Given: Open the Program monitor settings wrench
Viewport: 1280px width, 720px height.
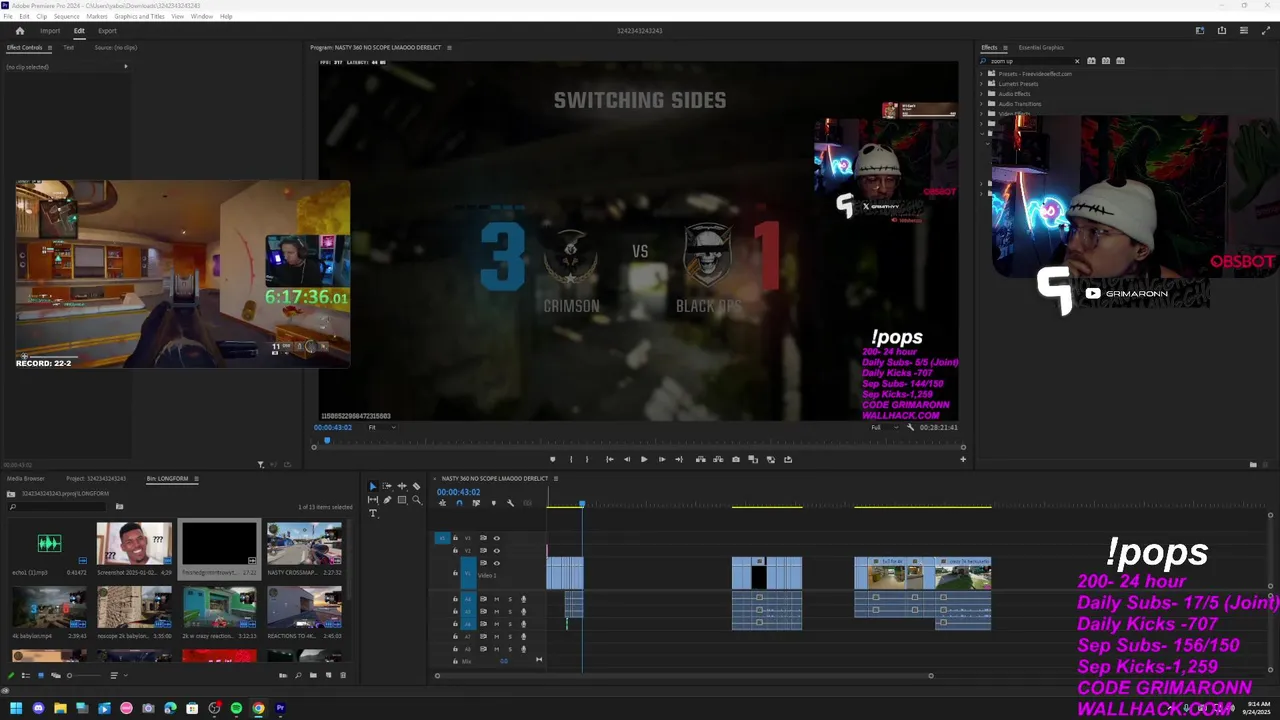Looking at the screenshot, I should pyautogui.click(x=910, y=427).
